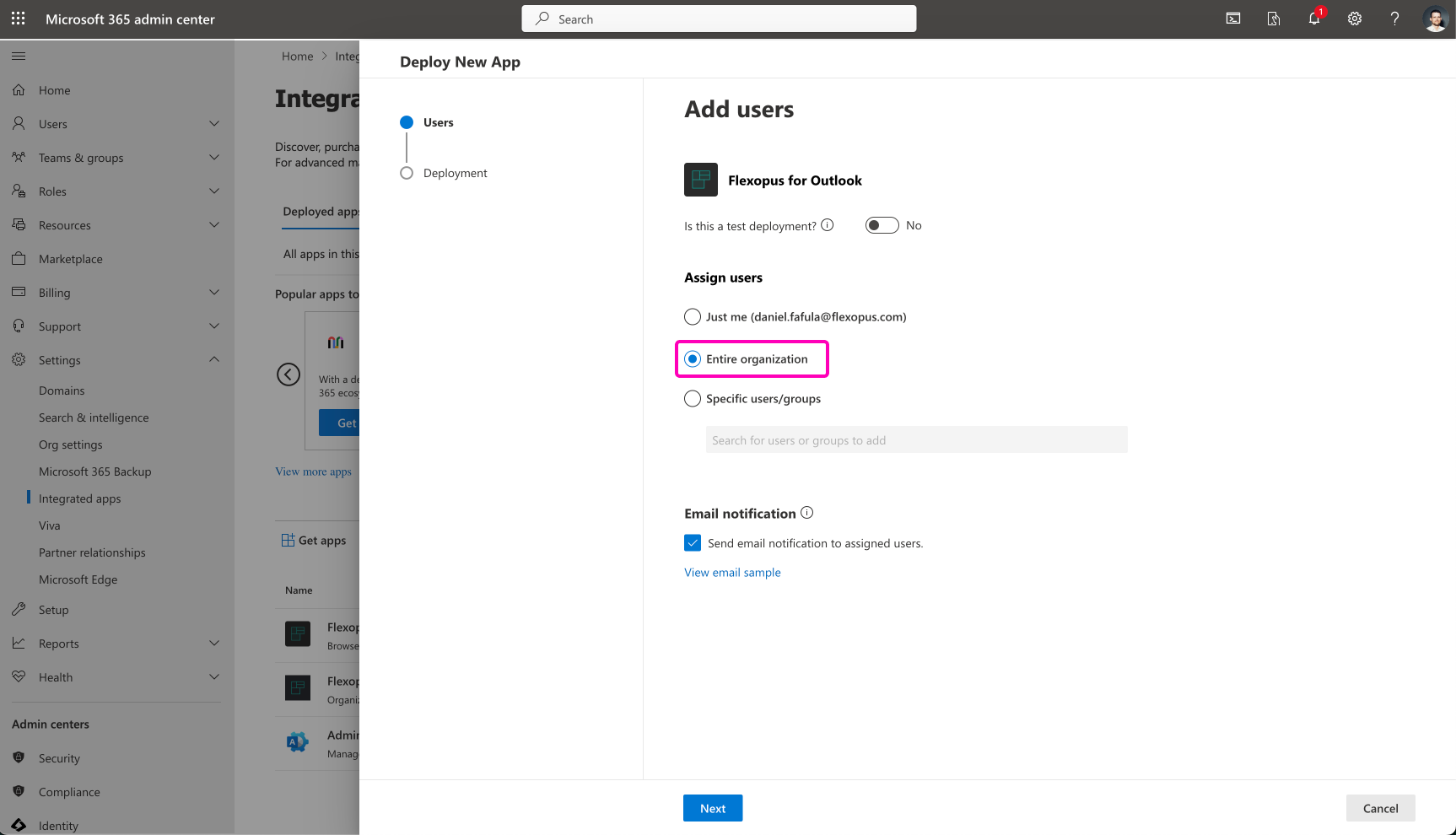Open the user profile avatar
The width and height of the screenshot is (1456, 835).
(1435, 19)
